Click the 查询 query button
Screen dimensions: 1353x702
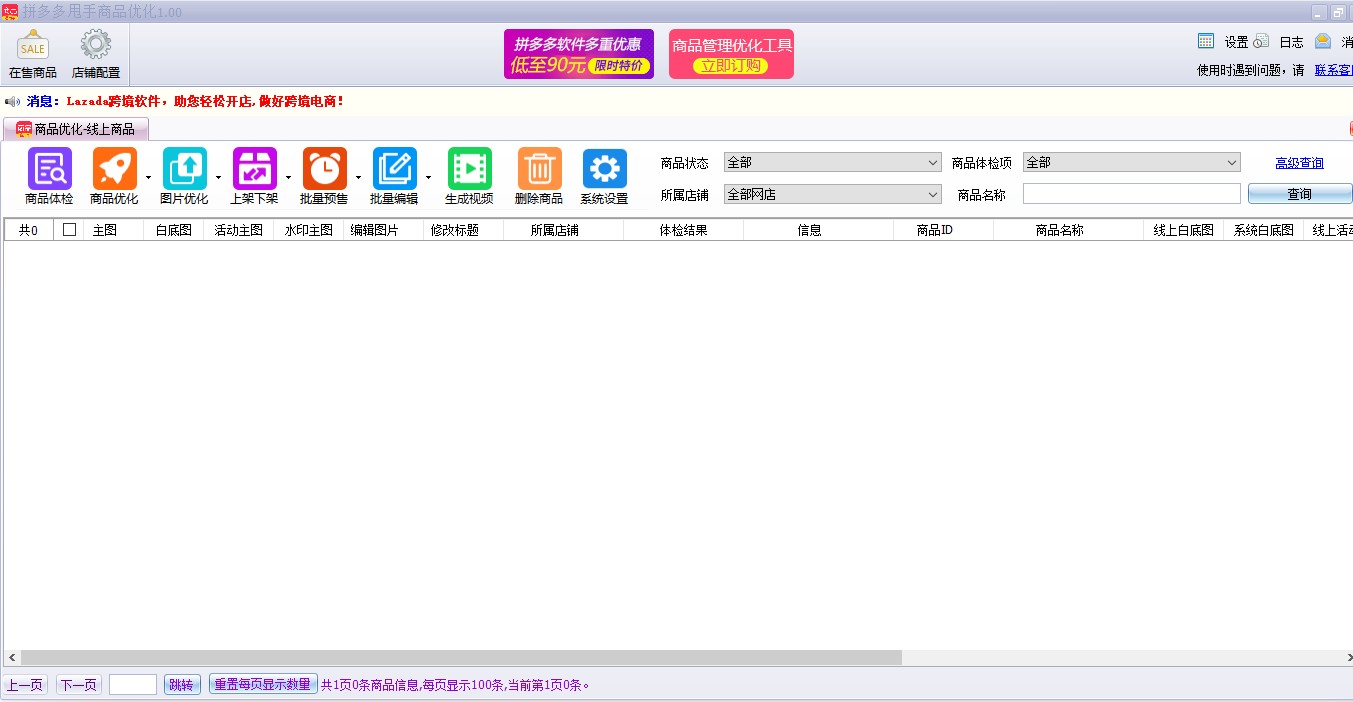(1299, 193)
